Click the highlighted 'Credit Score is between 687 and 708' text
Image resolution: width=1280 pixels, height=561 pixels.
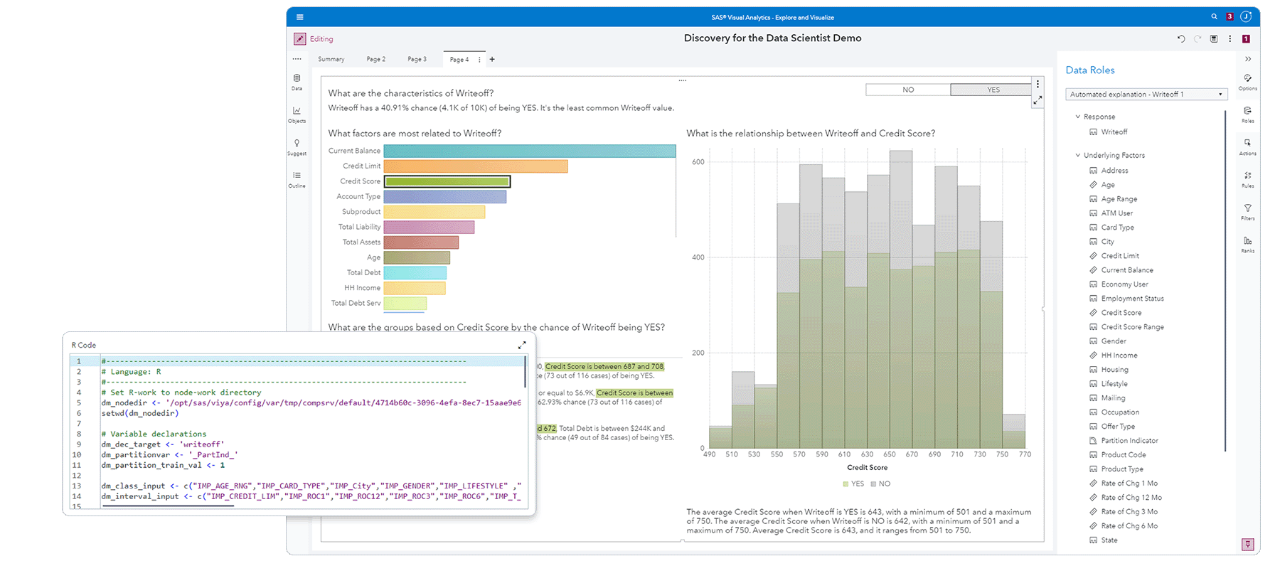click(604, 367)
